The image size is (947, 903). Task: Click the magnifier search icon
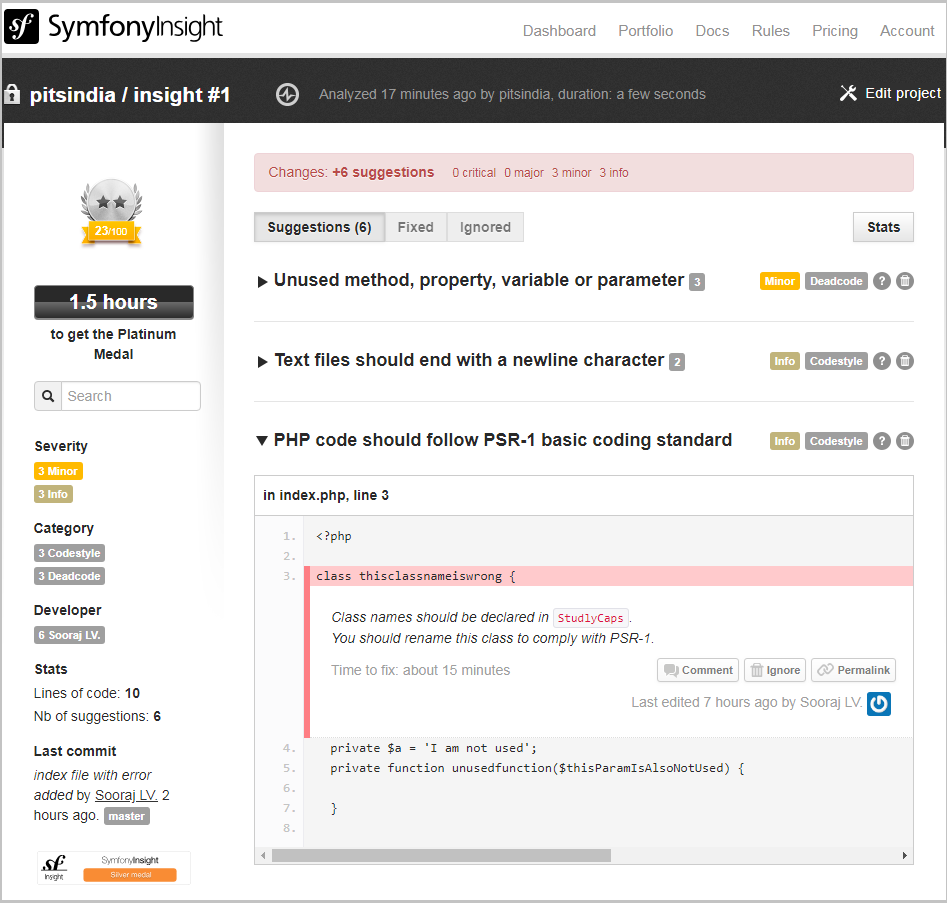pyautogui.click(x=48, y=396)
